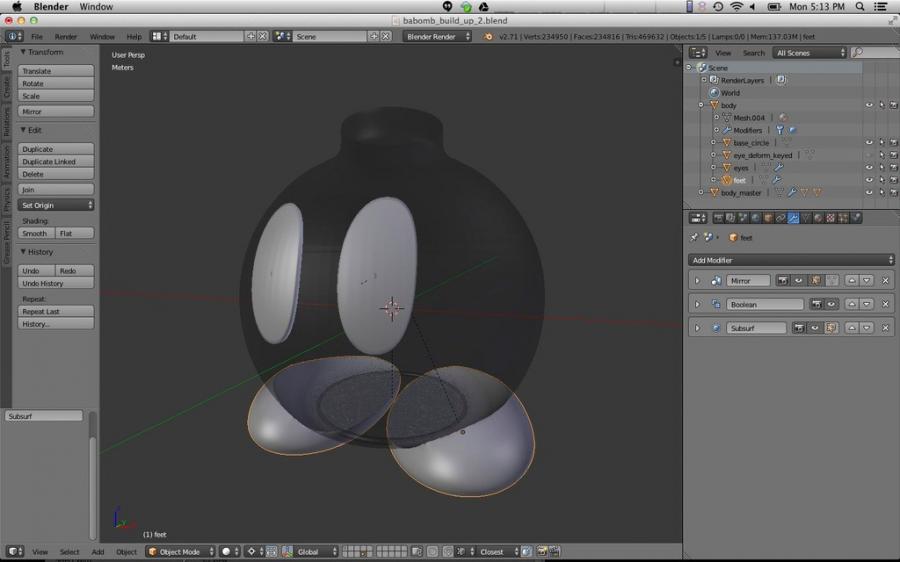This screenshot has height=562, width=900.
Task: Click the OpenGL render animation clapper icon
Action: [554, 552]
